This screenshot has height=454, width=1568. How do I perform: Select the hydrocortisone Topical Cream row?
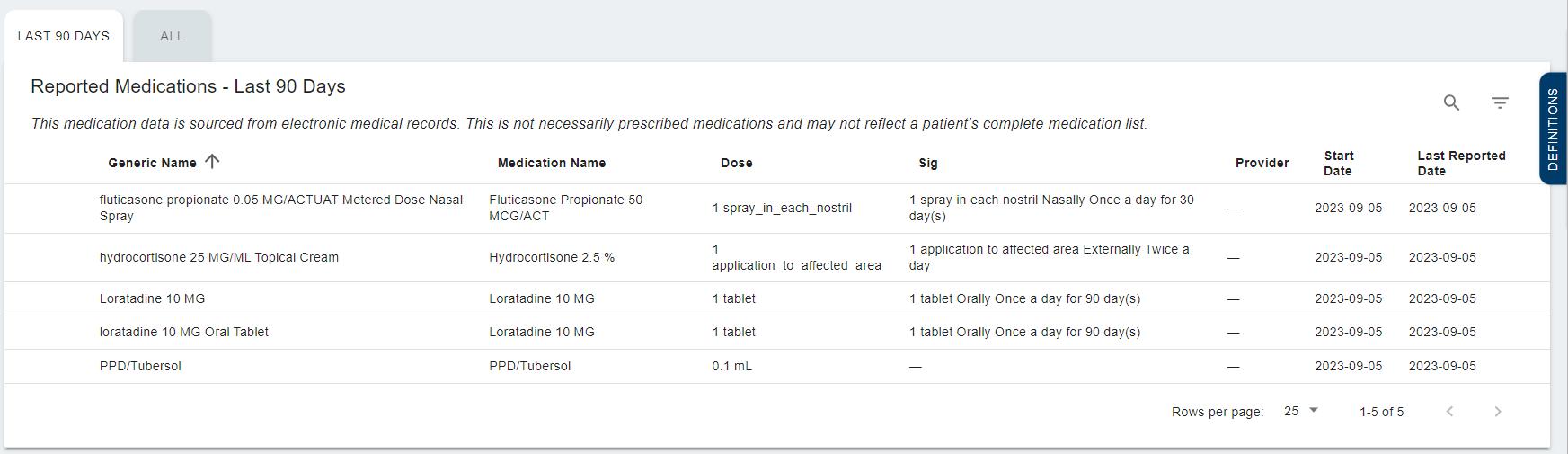click(219, 257)
